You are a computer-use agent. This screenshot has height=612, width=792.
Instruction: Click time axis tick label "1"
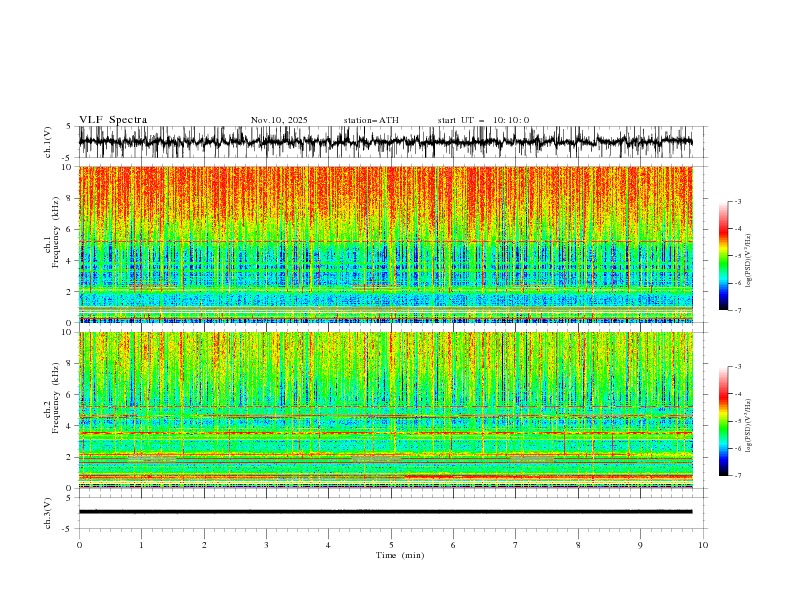pos(141,545)
